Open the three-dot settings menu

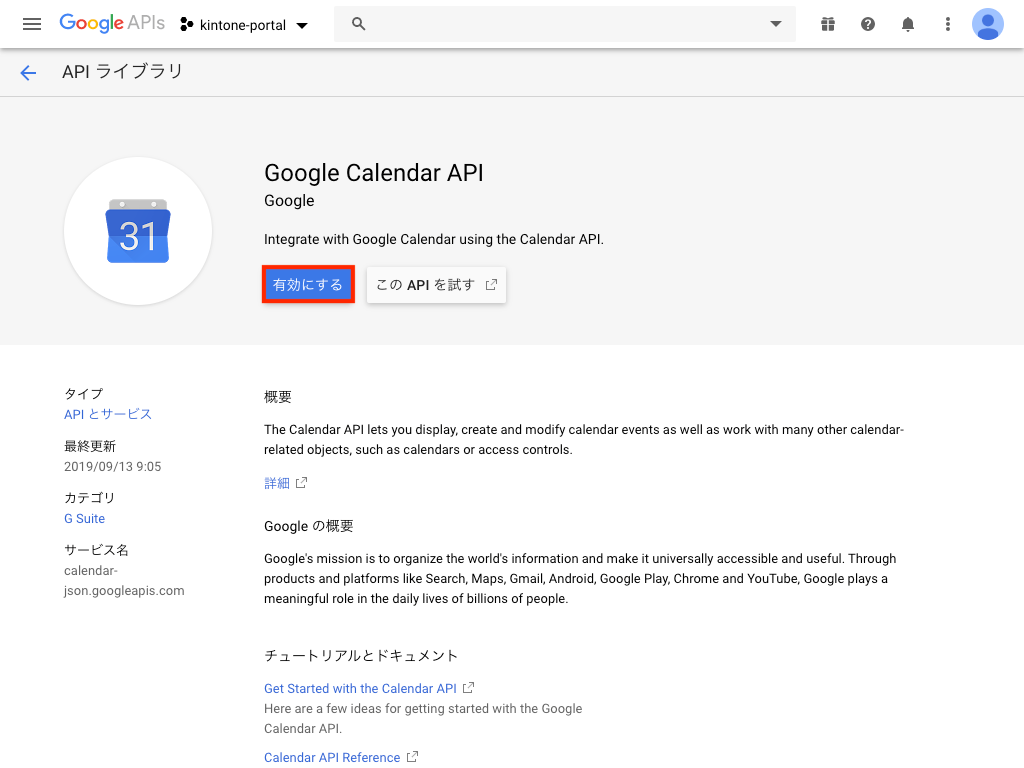[x=948, y=24]
